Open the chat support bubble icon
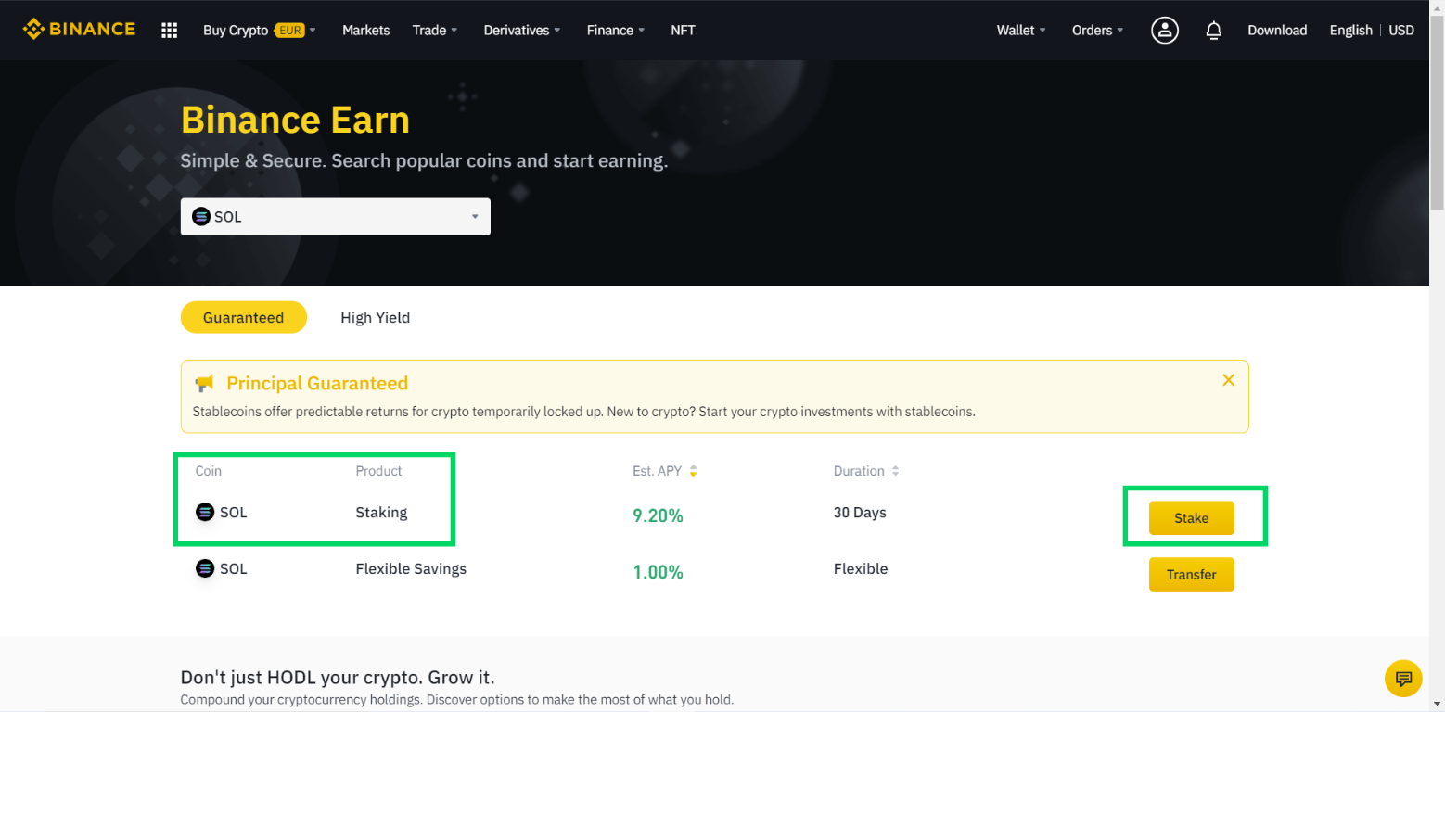1445x840 pixels. (x=1403, y=679)
